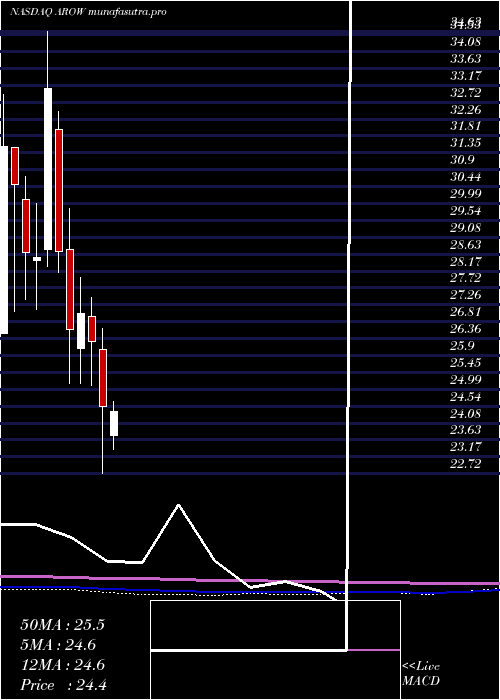Select the 27.72 price axis label
Screen dimensions: 500x700
466,278
